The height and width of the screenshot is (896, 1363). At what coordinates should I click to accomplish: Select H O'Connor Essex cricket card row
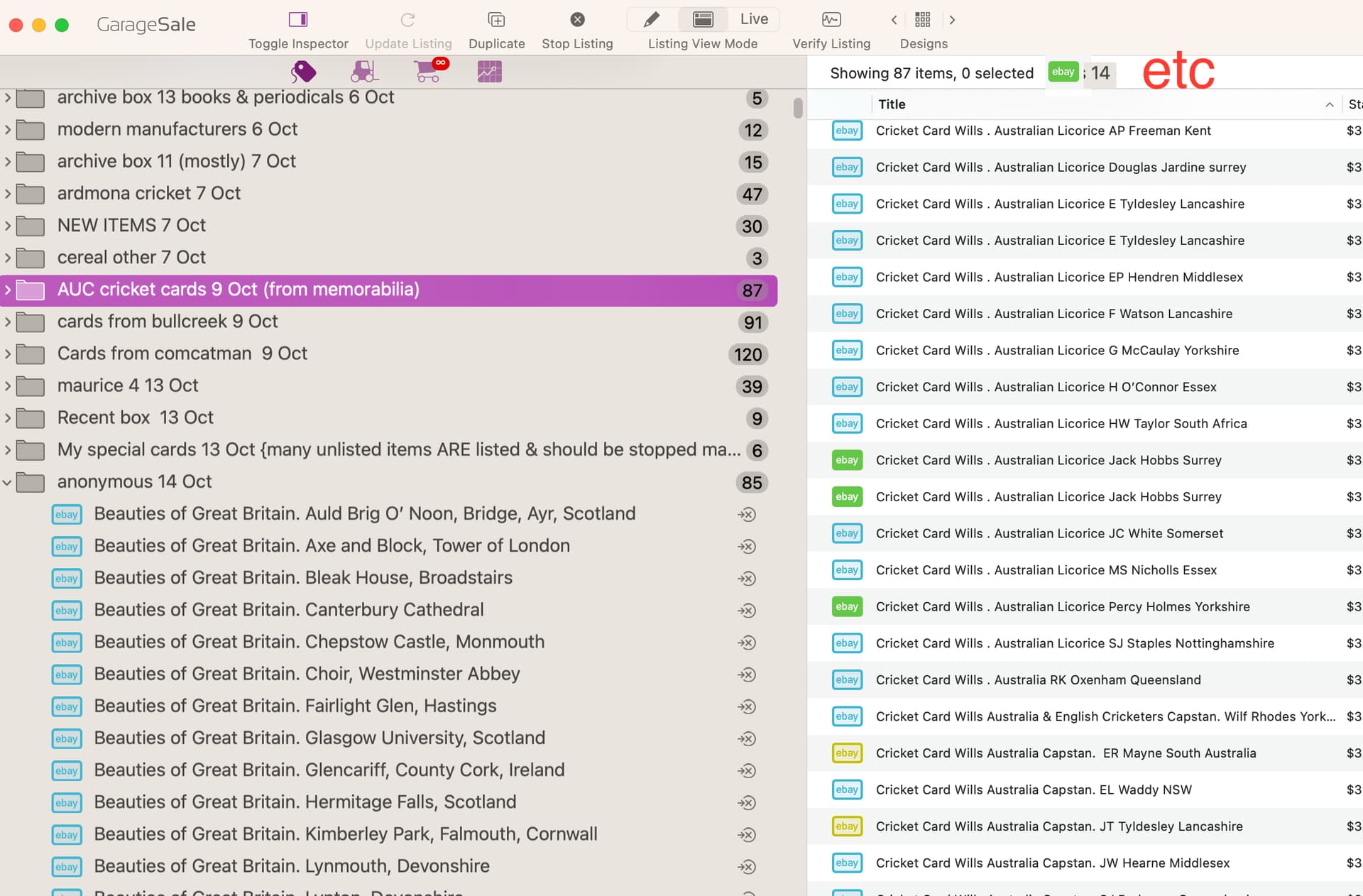click(x=1085, y=387)
